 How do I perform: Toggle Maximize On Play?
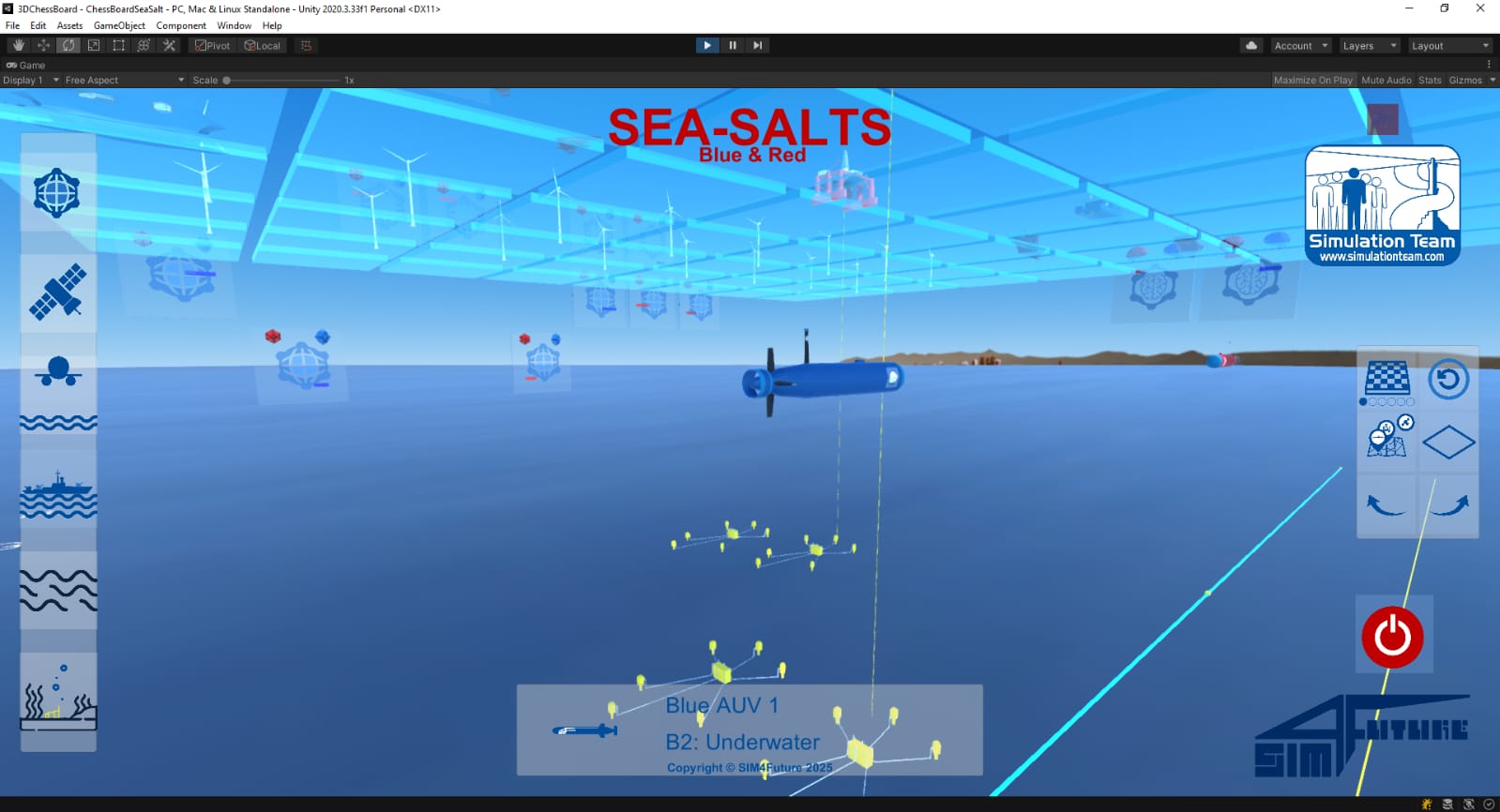pyautogui.click(x=1312, y=80)
